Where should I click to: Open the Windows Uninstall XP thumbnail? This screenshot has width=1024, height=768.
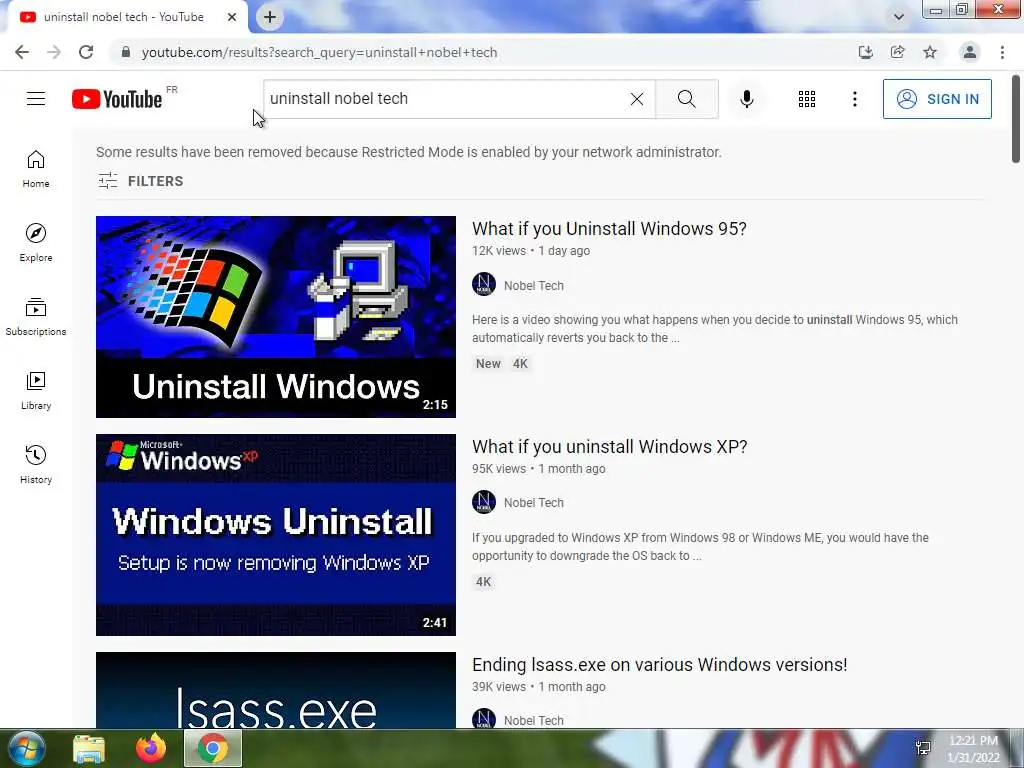276,535
